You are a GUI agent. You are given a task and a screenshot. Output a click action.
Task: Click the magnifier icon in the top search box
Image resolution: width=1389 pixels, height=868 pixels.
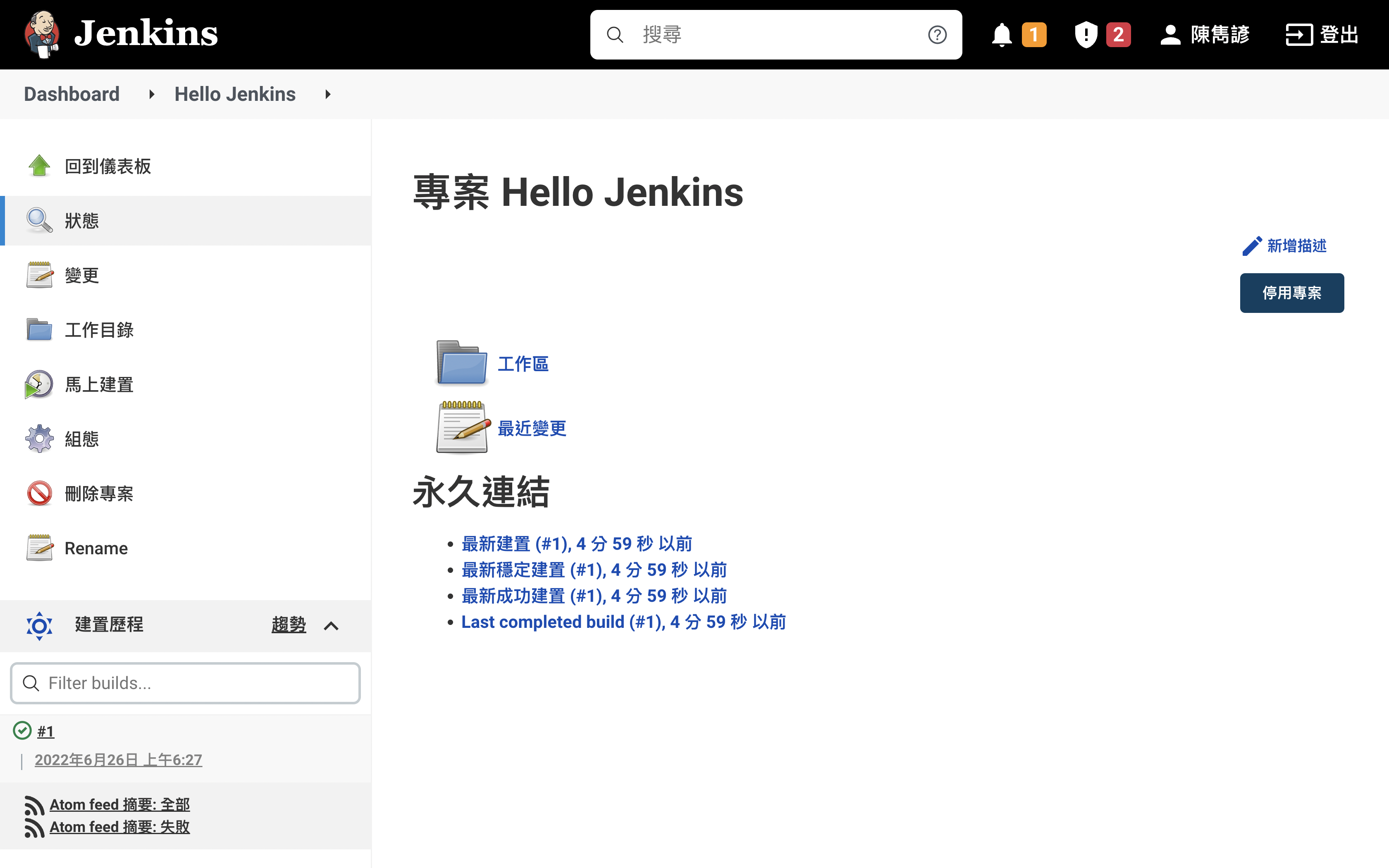coord(615,35)
